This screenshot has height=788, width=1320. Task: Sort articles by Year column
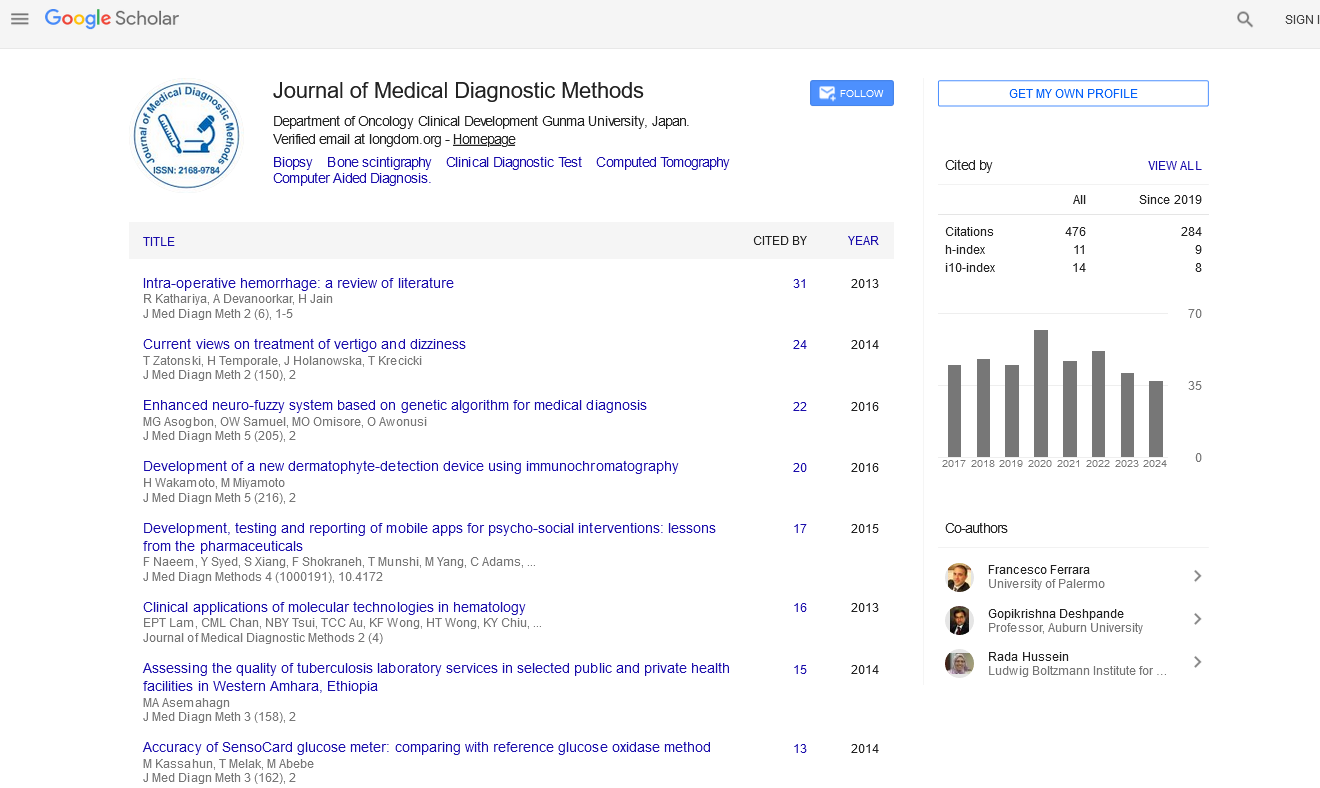(x=862, y=241)
